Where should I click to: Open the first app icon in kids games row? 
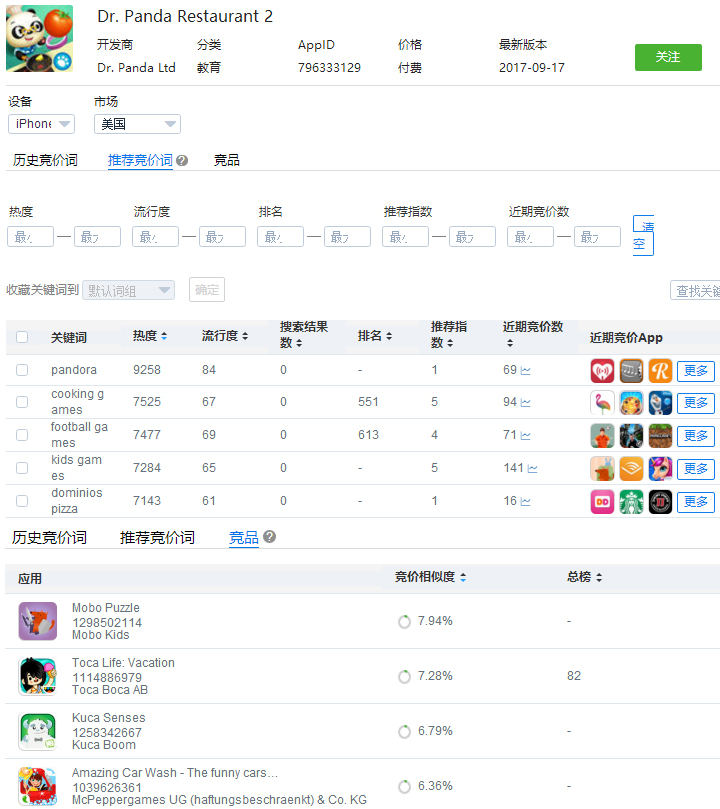pos(602,468)
